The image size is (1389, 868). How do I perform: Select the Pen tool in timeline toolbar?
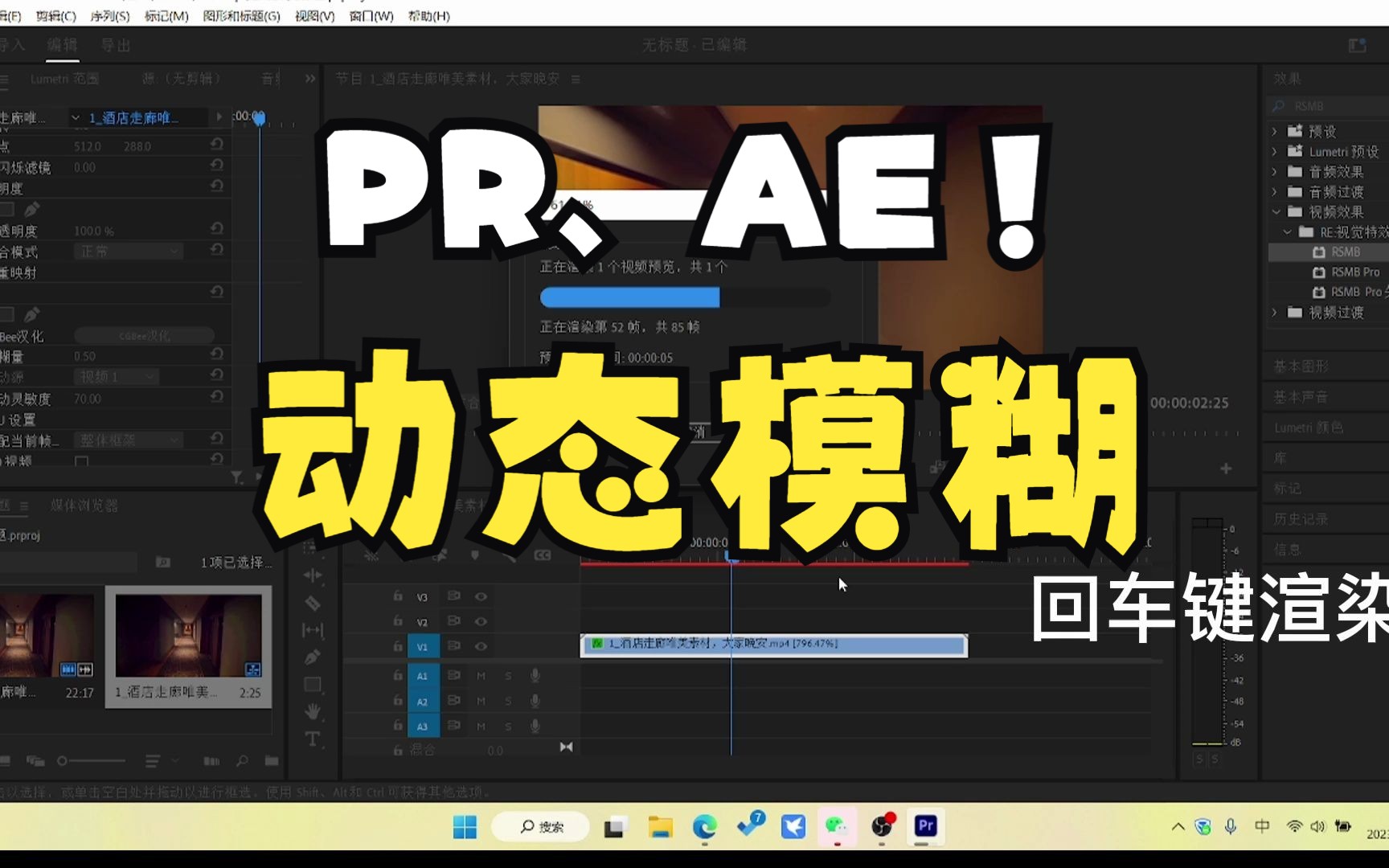tap(313, 657)
